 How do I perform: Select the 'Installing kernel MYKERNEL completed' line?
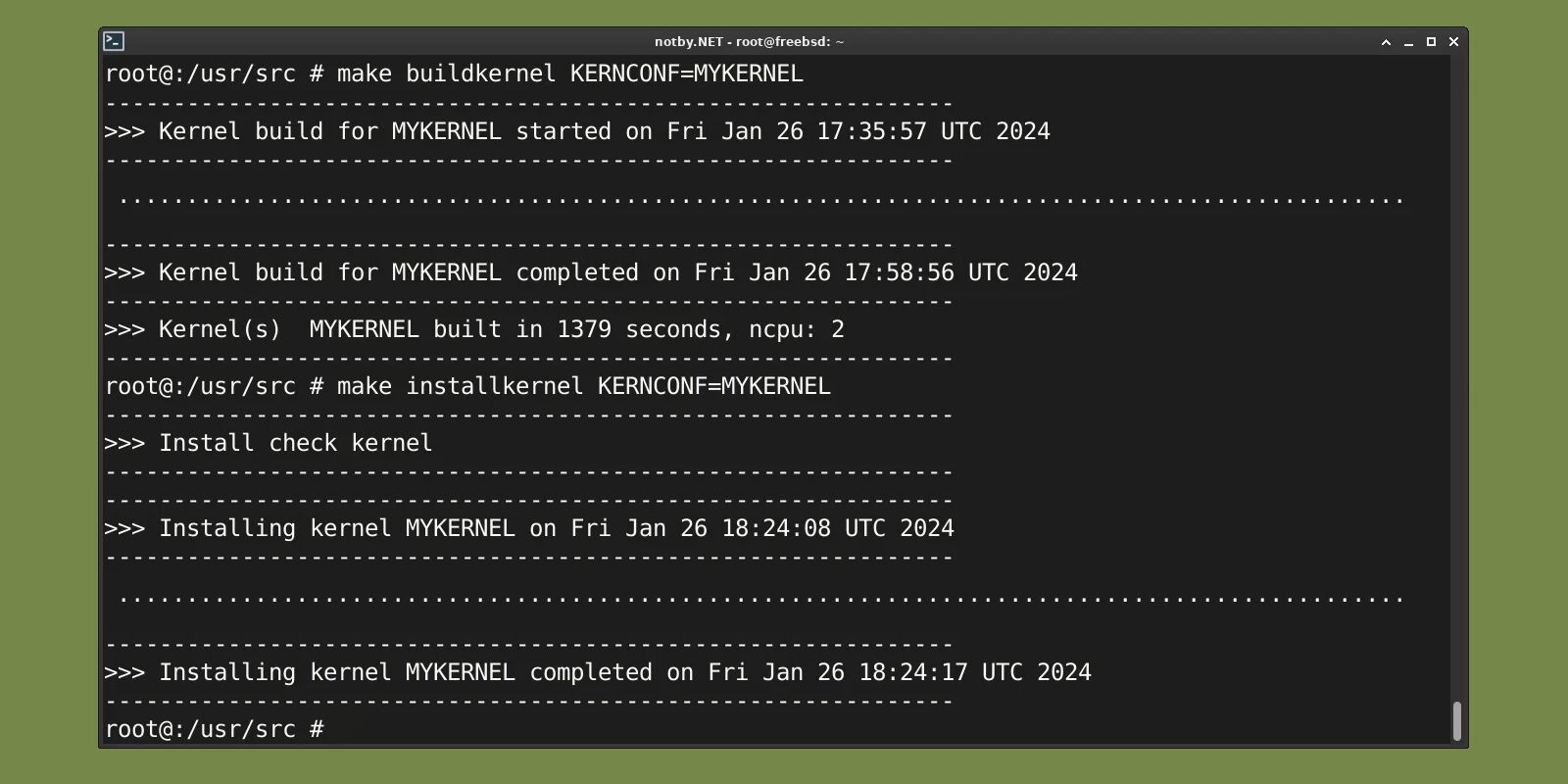[597, 672]
